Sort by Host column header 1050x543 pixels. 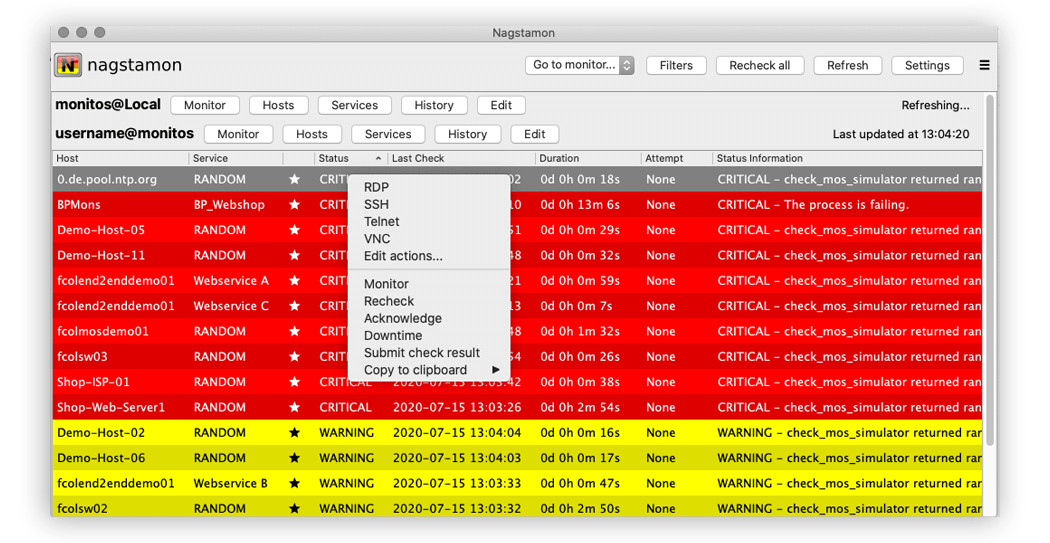121,159
